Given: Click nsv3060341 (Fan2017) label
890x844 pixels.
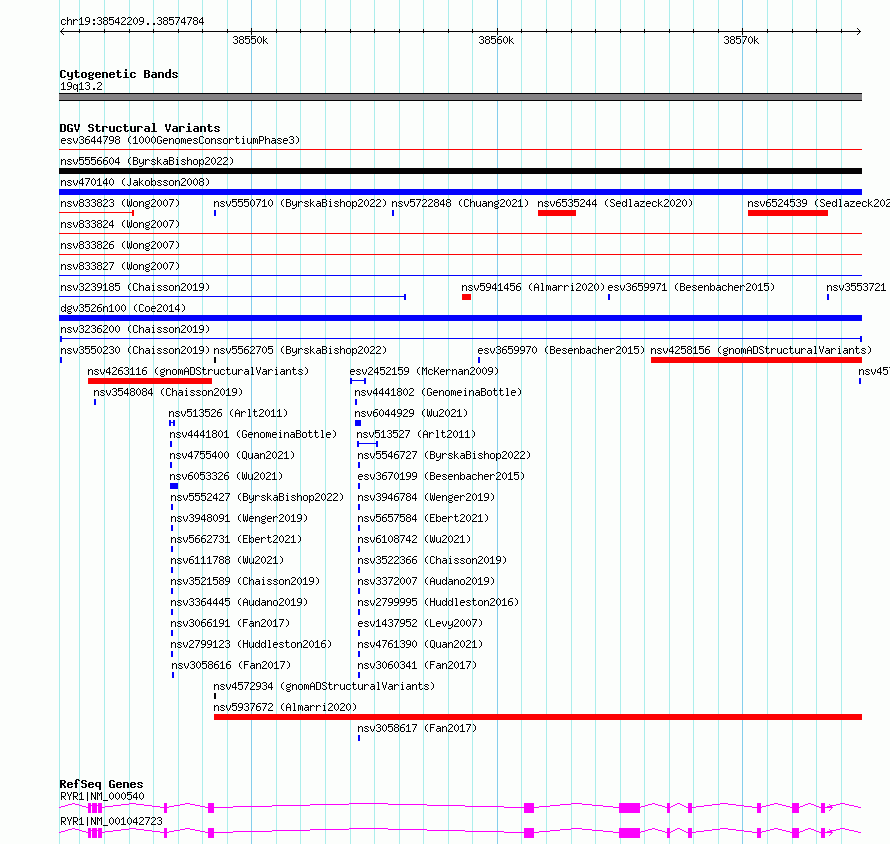Looking at the screenshot, I should click(417, 665).
